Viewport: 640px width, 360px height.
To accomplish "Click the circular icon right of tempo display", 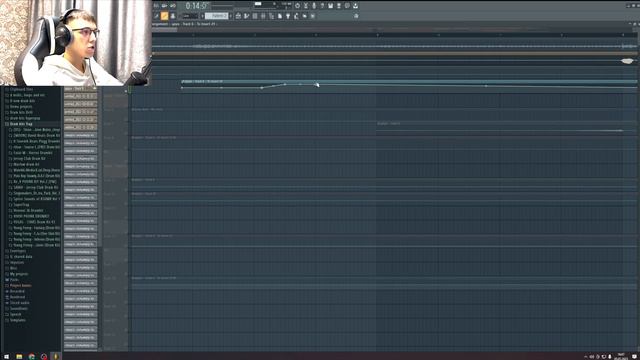I will tap(297, 6).
